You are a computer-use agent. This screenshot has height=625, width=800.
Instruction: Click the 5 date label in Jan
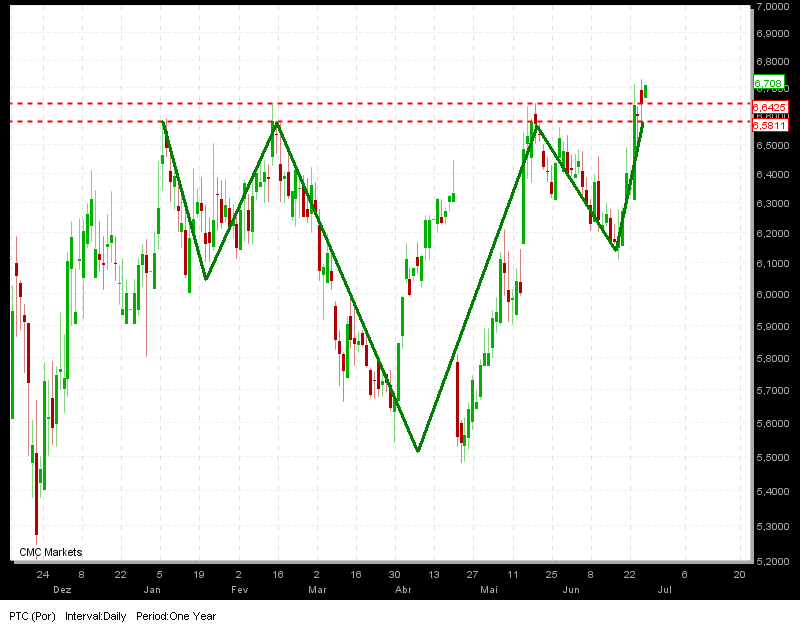(160, 574)
